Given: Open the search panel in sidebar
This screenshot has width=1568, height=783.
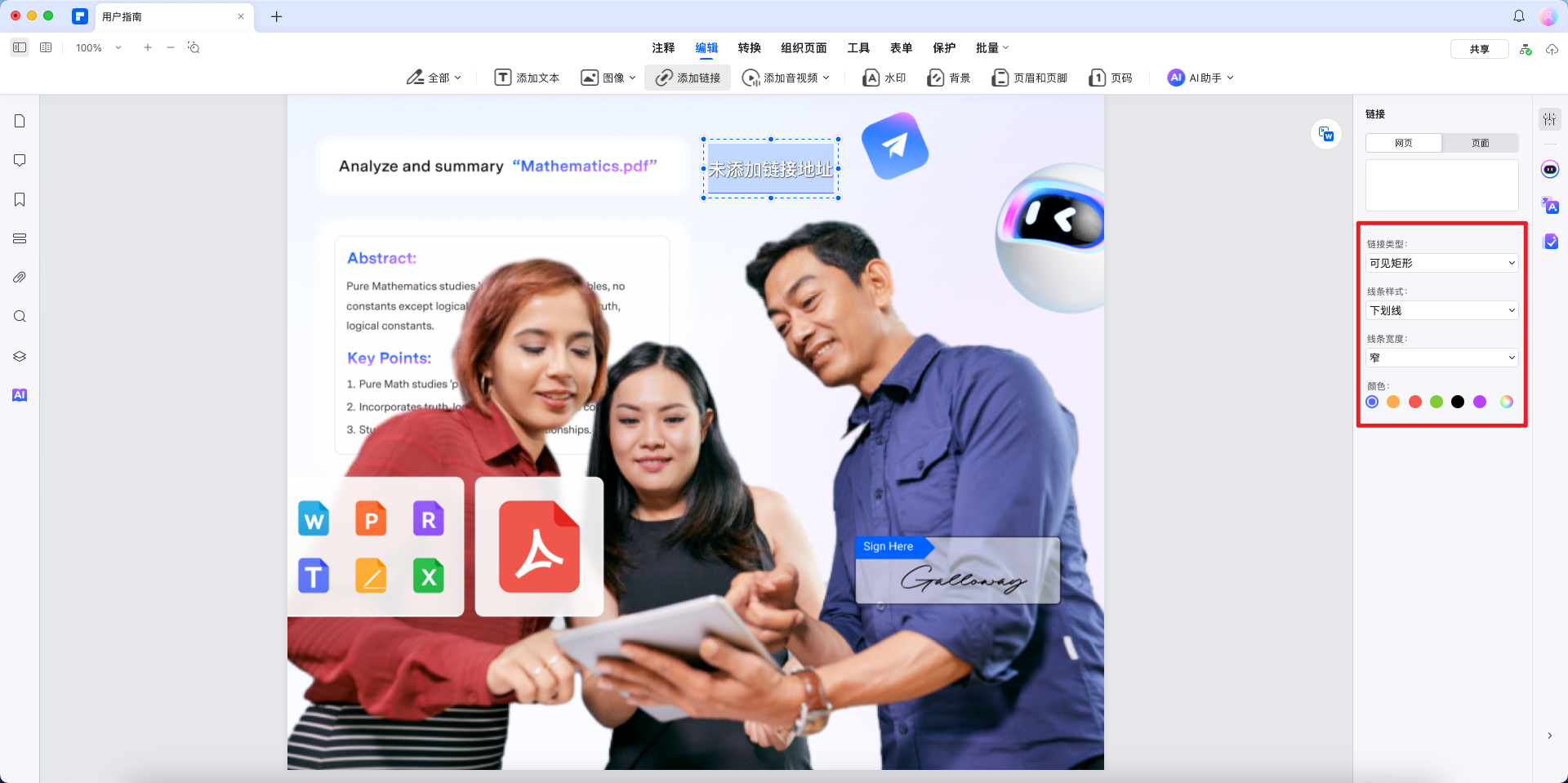Looking at the screenshot, I should (x=20, y=317).
